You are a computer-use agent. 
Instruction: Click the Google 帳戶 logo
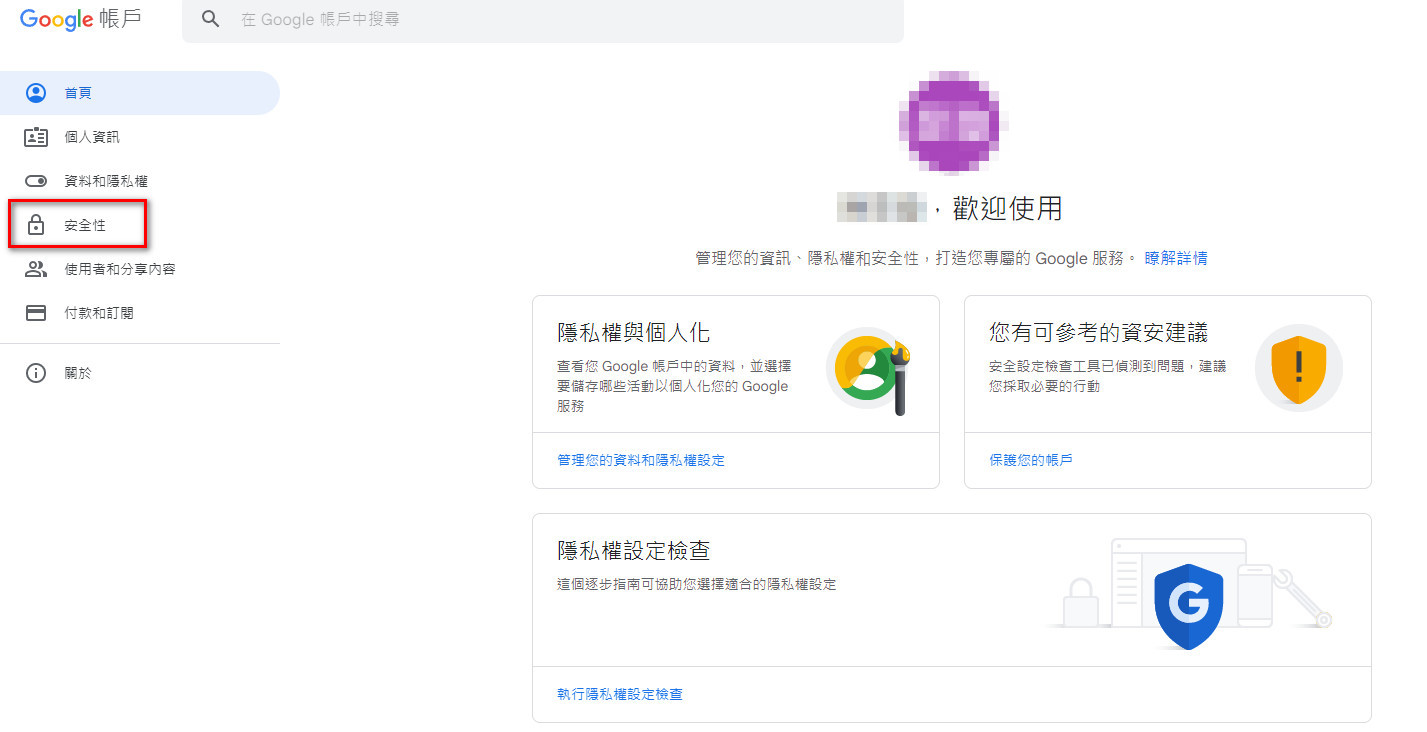[x=80, y=20]
